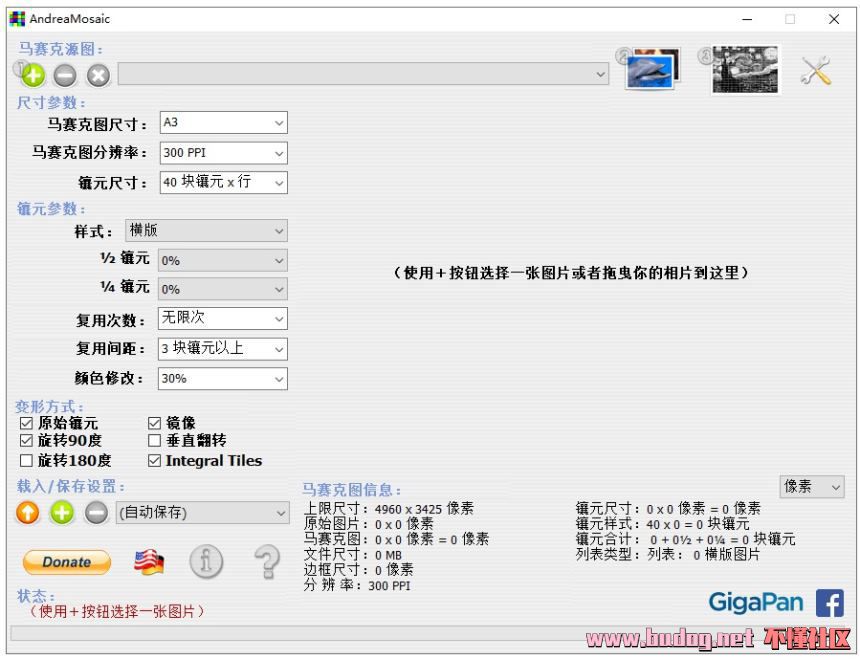This screenshot has width=860, height=659.
Task: Open the 样式 横版 dropdown
Action: (206, 231)
